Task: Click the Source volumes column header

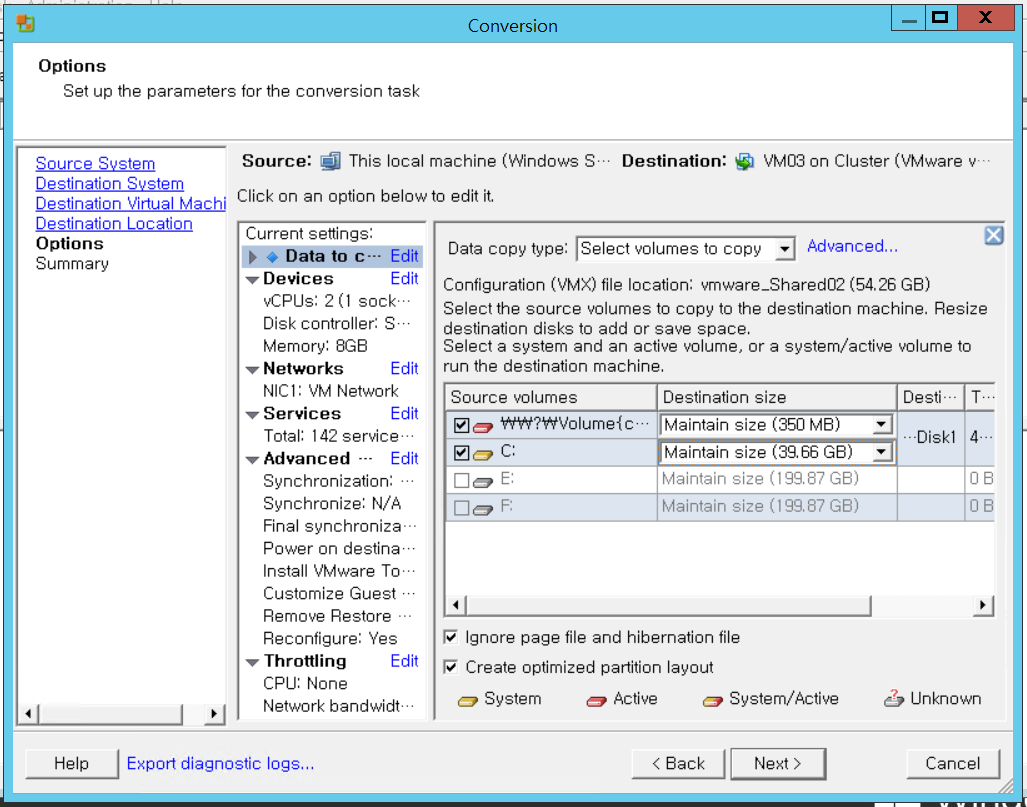Action: pos(551,397)
